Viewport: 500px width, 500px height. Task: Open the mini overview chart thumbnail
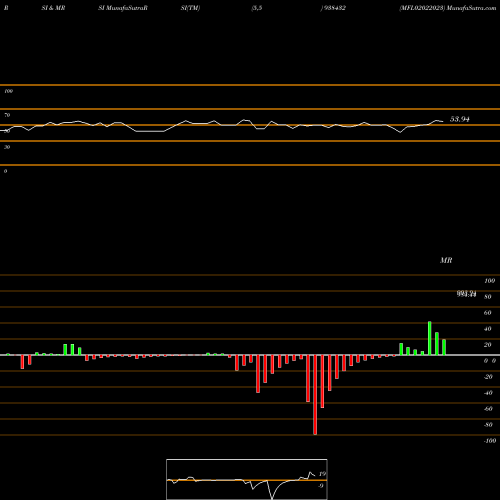pyautogui.click(x=247, y=479)
